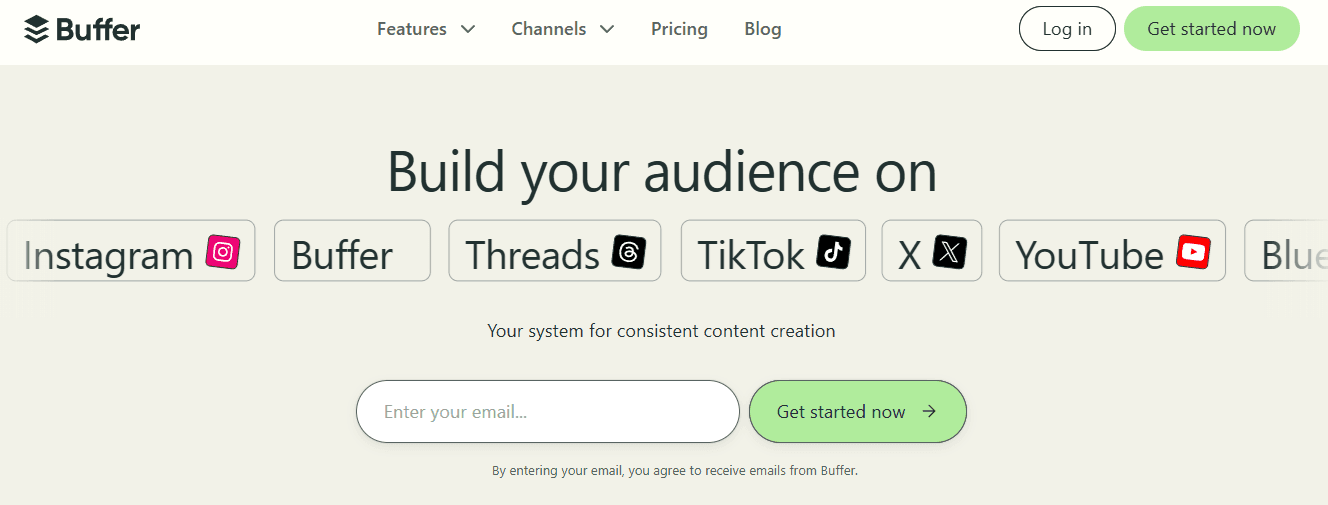Click the arrow inside green Get started button
The image size is (1328, 505).
pos(929,411)
